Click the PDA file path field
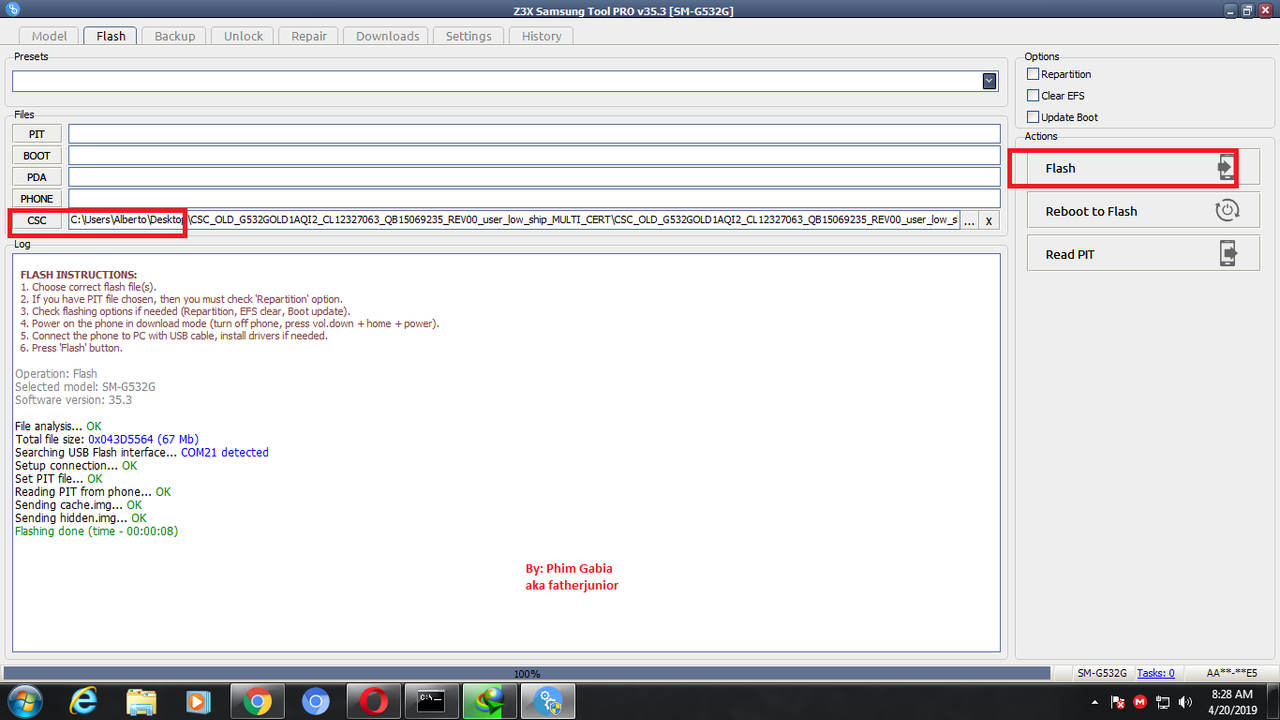Viewport: 1280px width, 720px height. [x=534, y=177]
